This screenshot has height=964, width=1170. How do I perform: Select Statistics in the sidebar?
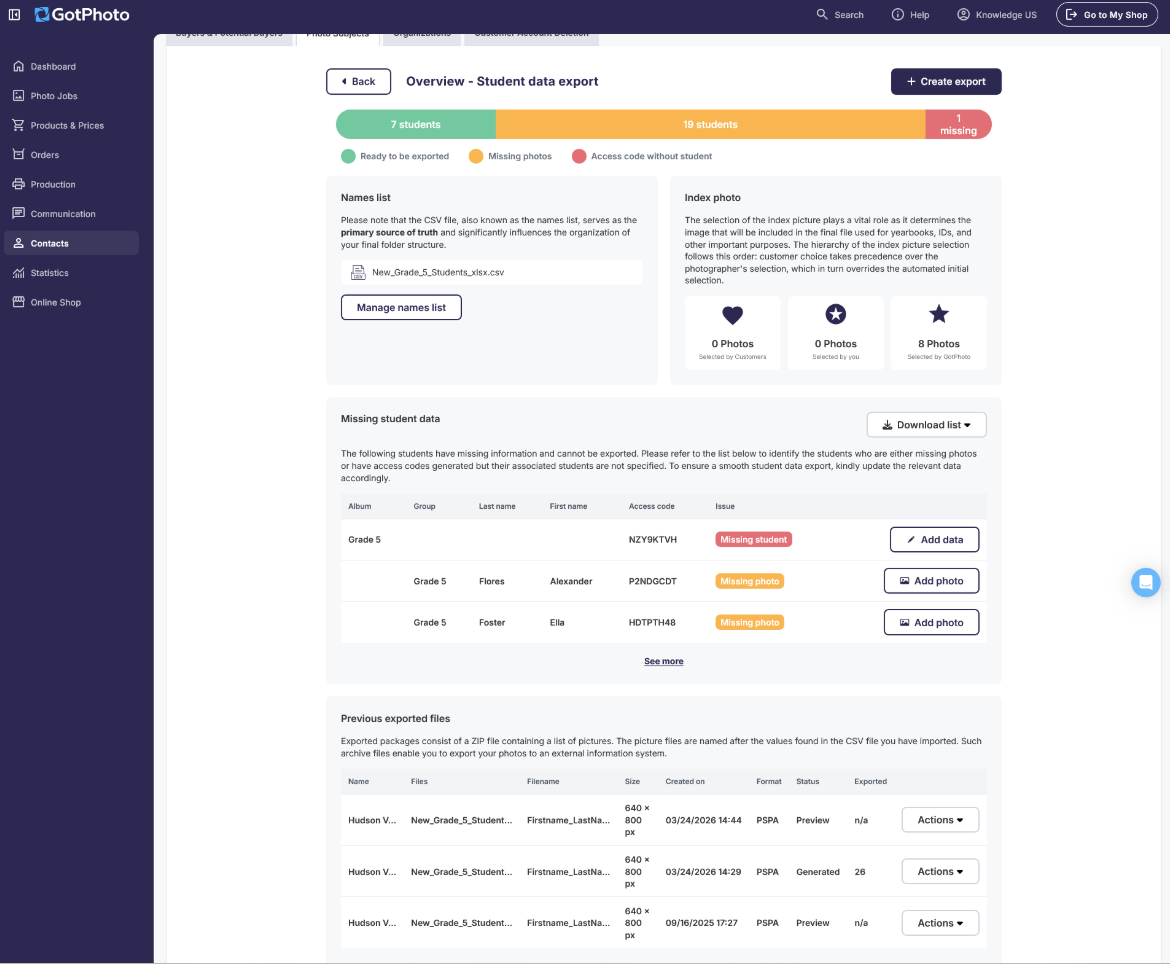72,272
